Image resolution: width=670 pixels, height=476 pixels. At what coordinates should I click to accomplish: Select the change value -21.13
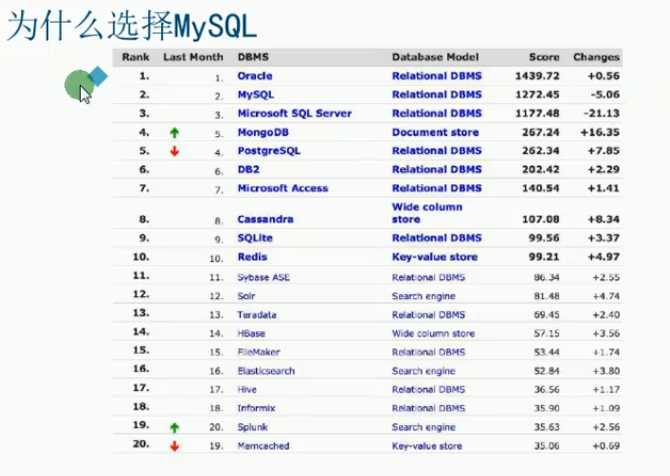(602, 114)
